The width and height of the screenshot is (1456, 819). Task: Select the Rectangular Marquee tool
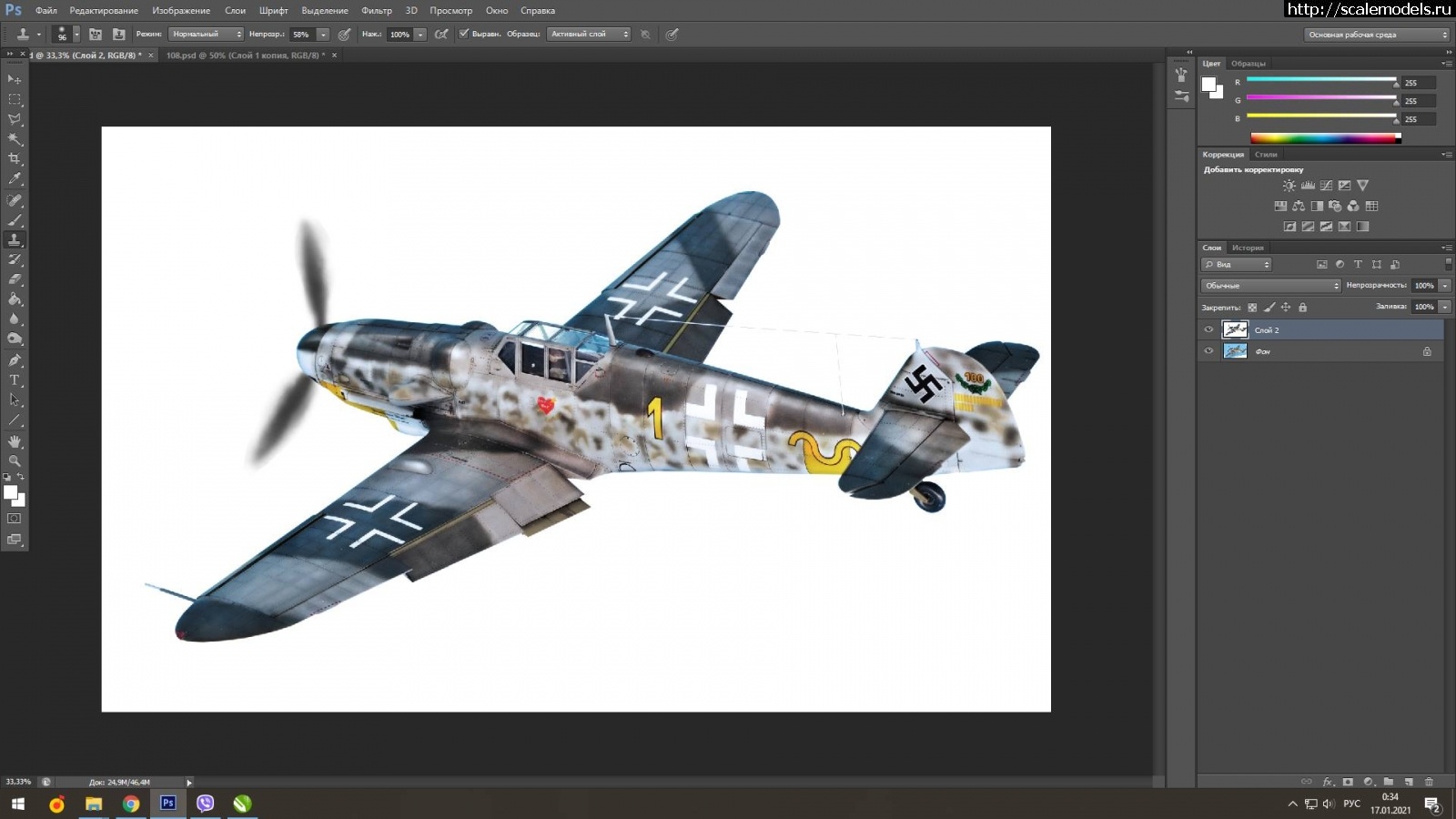(15, 99)
